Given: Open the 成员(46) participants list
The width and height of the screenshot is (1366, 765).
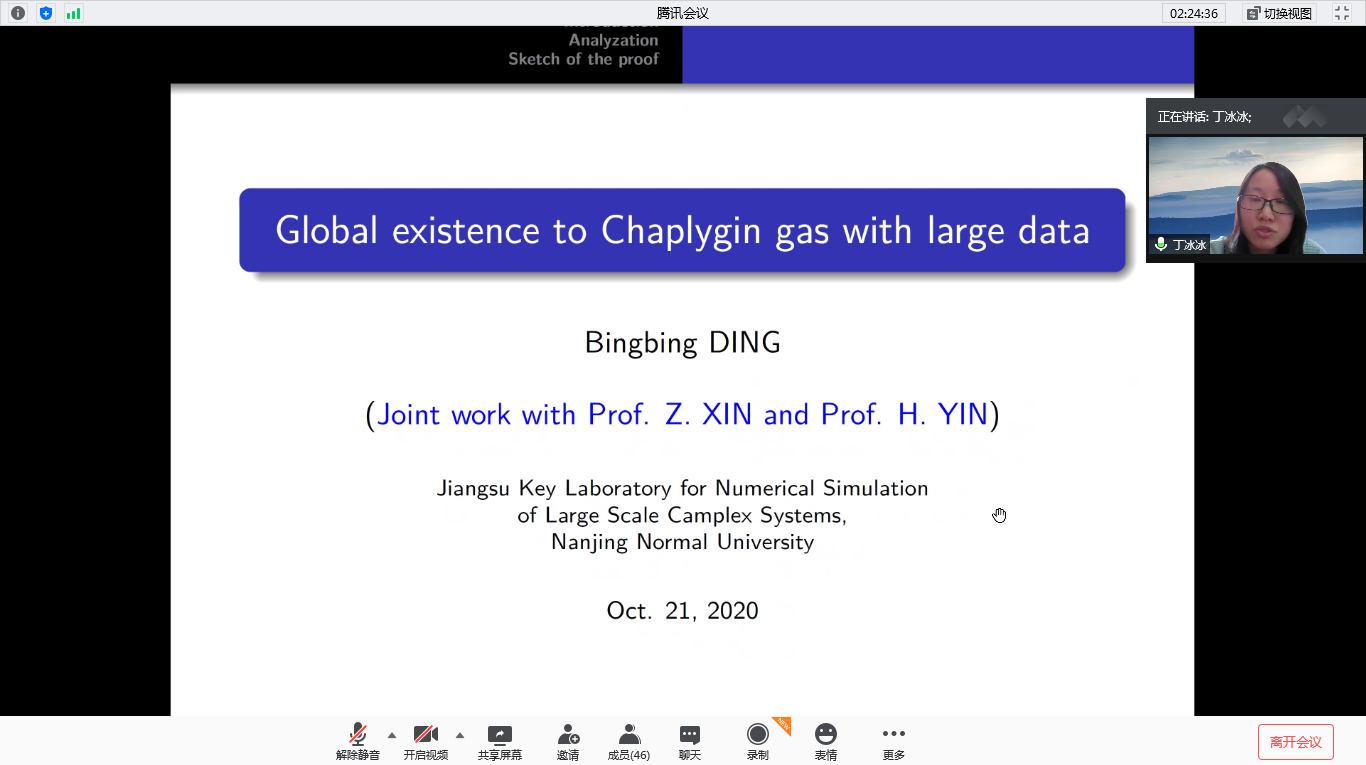Looking at the screenshot, I should pos(629,735).
